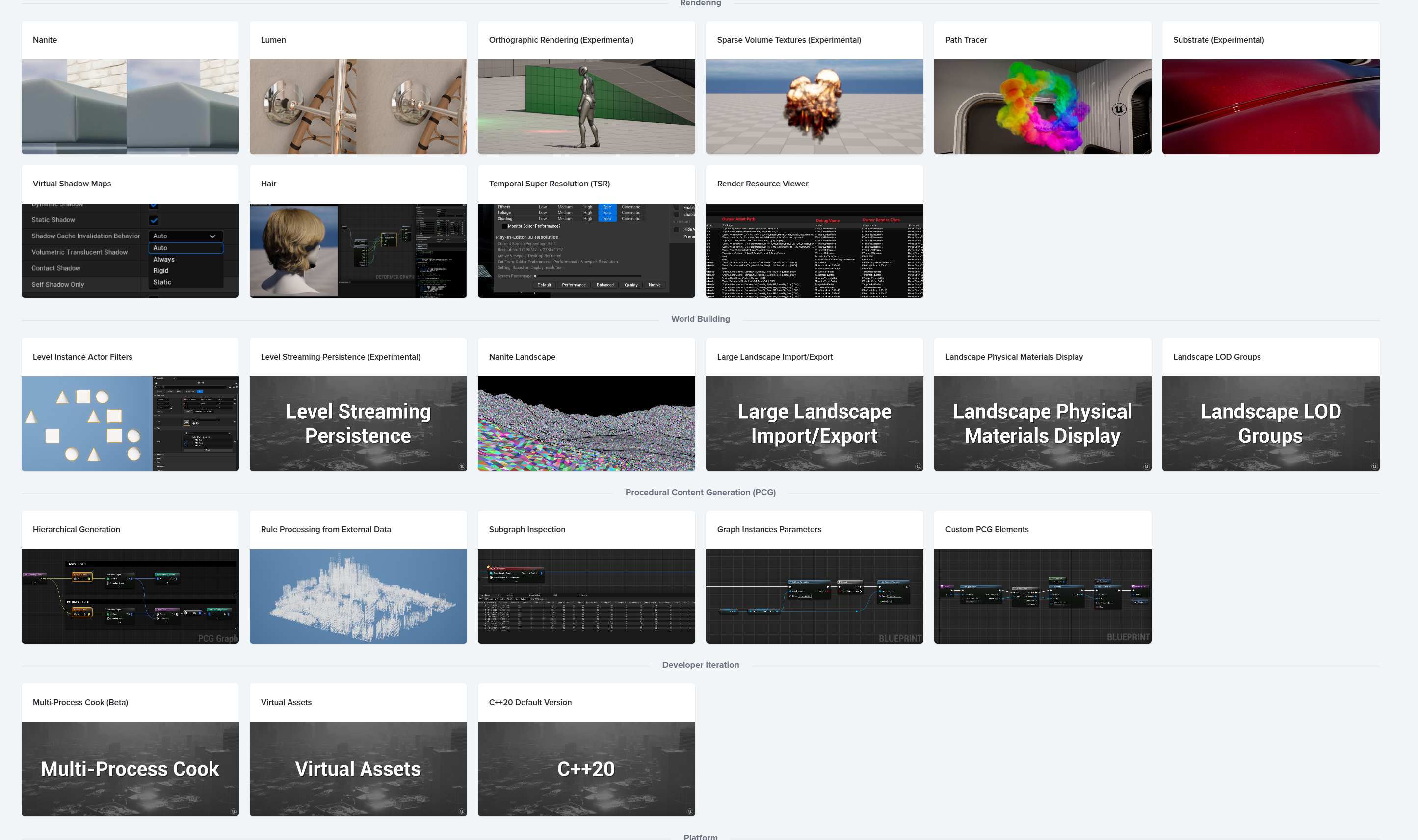Open Rule Processing from External Data thumbnail

(x=358, y=596)
